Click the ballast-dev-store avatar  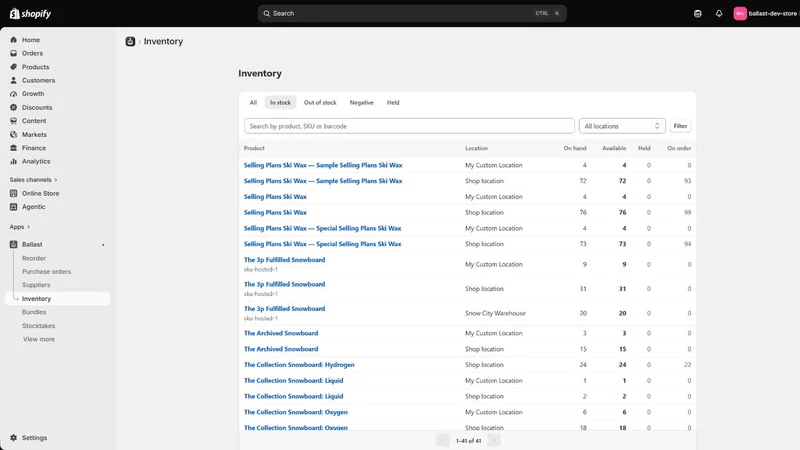tap(740, 13)
